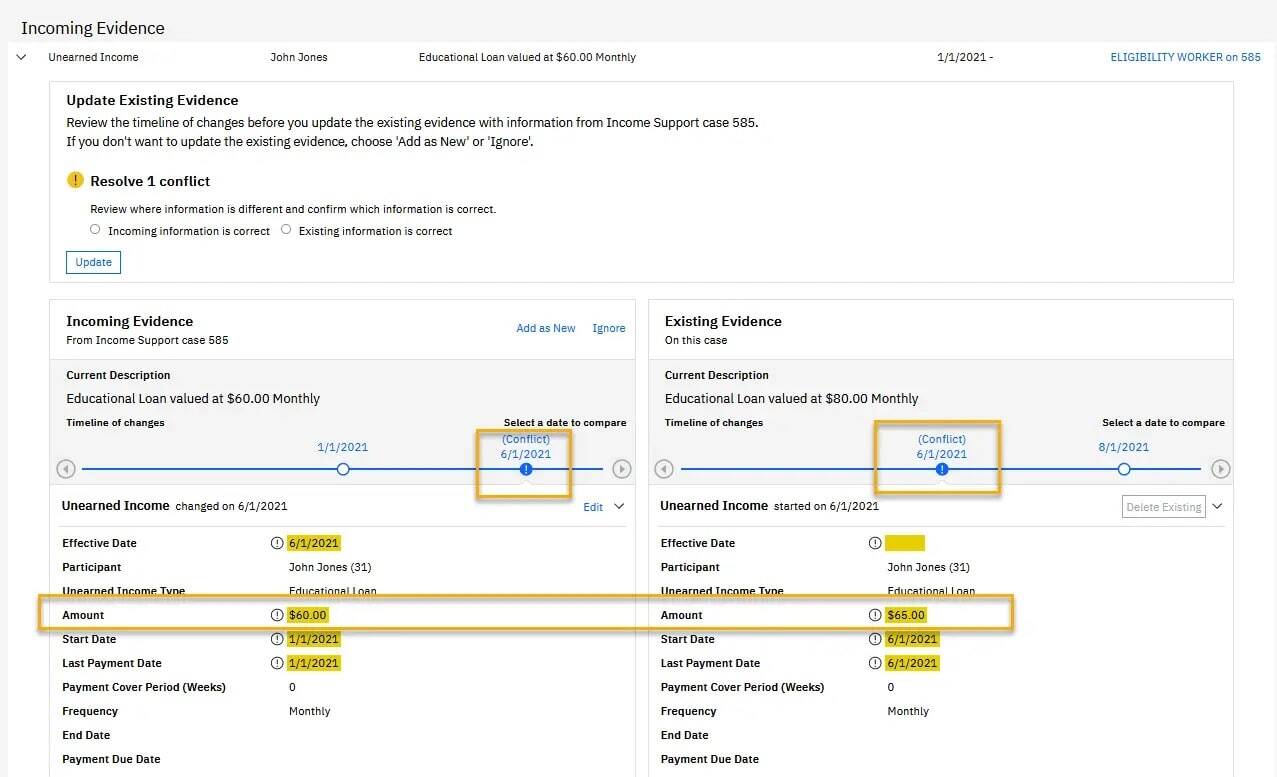Screen dimensions: 1277x777
Task: Click the yellow Resolve 1 conflict warning icon
Action: 75,180
